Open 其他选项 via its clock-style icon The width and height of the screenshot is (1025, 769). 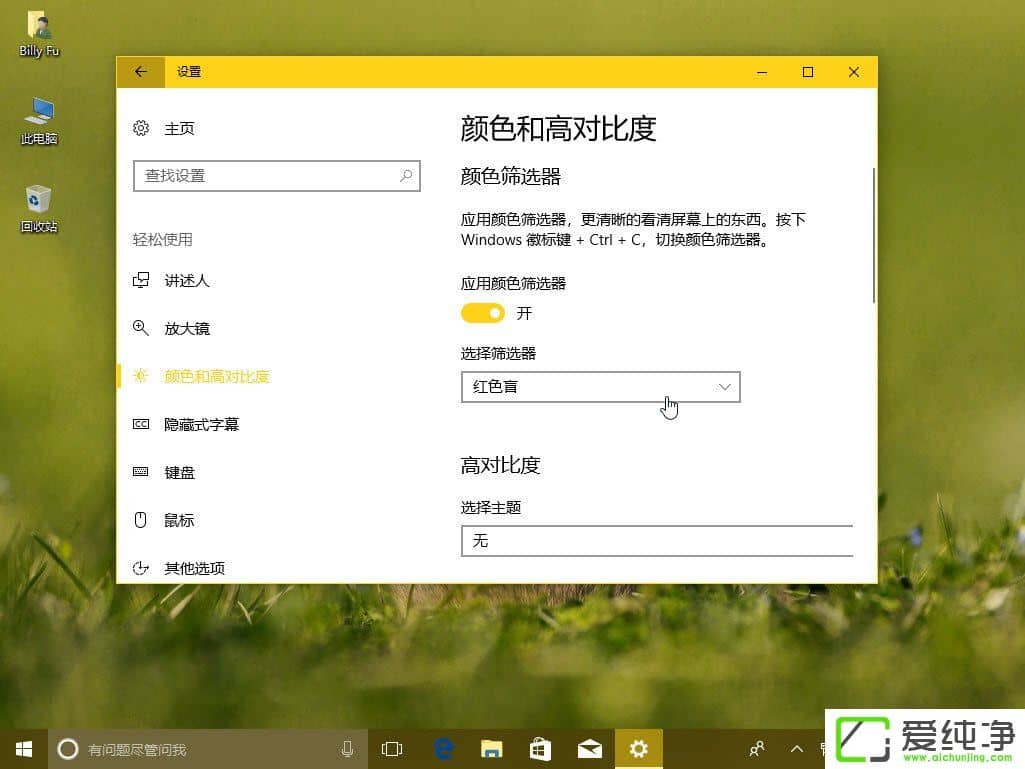[x=141, y=568]
